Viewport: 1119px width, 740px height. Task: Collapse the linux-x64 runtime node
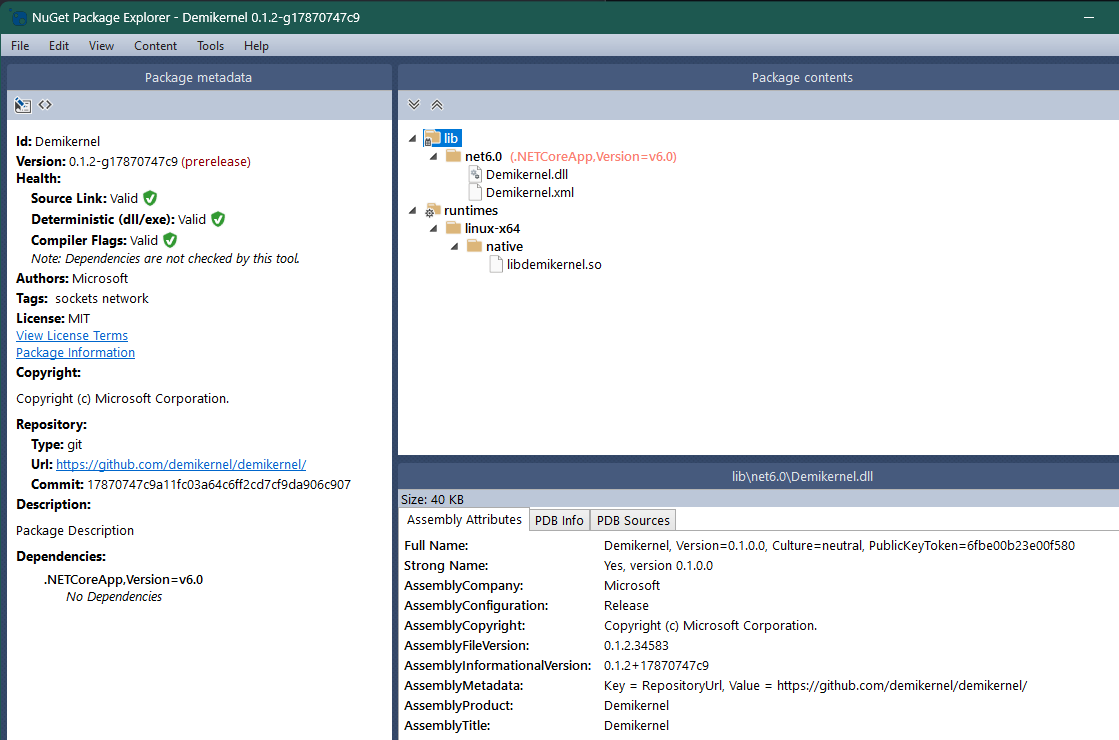tap(433, 227)
